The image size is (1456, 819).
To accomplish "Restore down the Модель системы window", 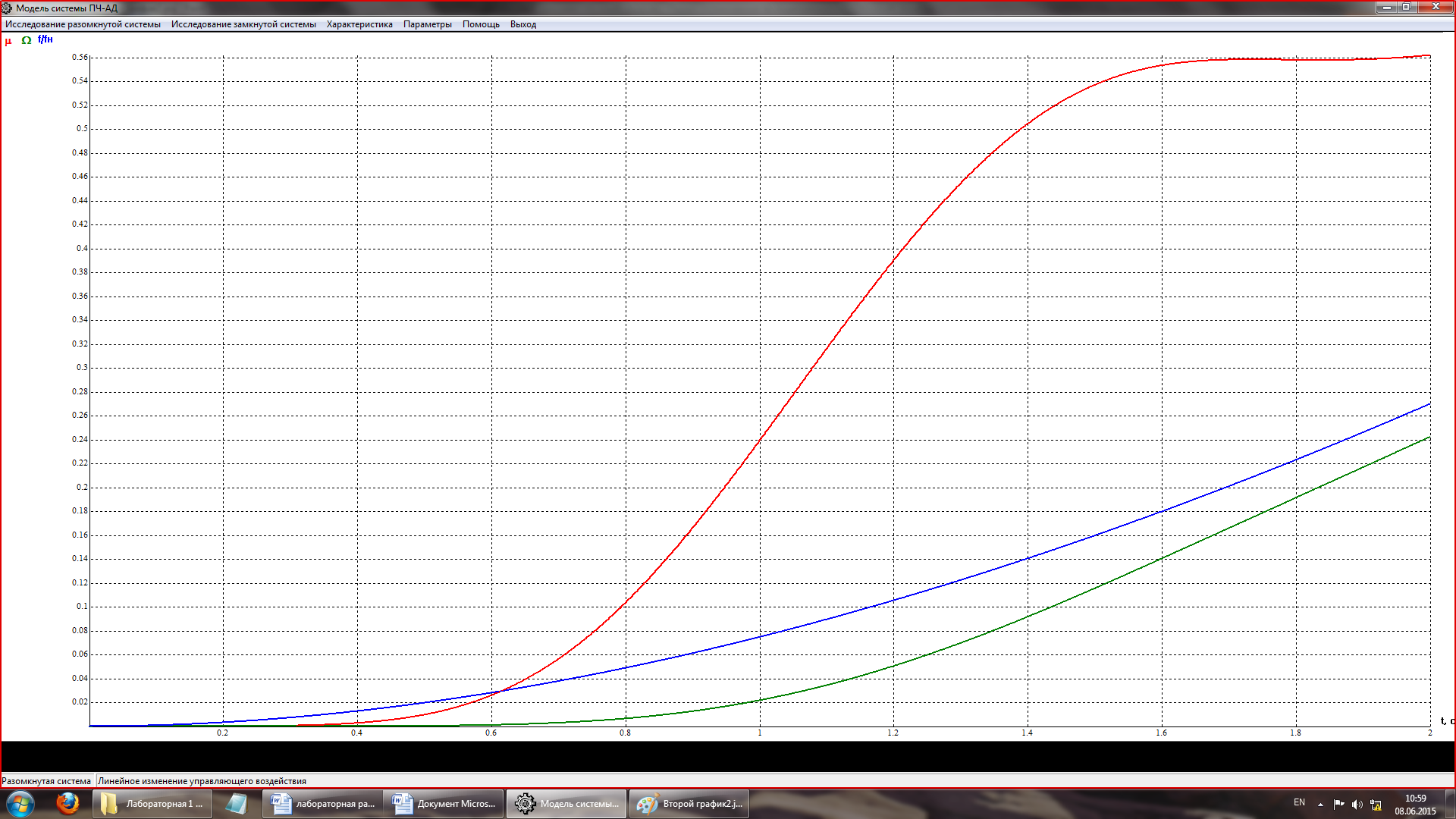I will [1406, 7].
